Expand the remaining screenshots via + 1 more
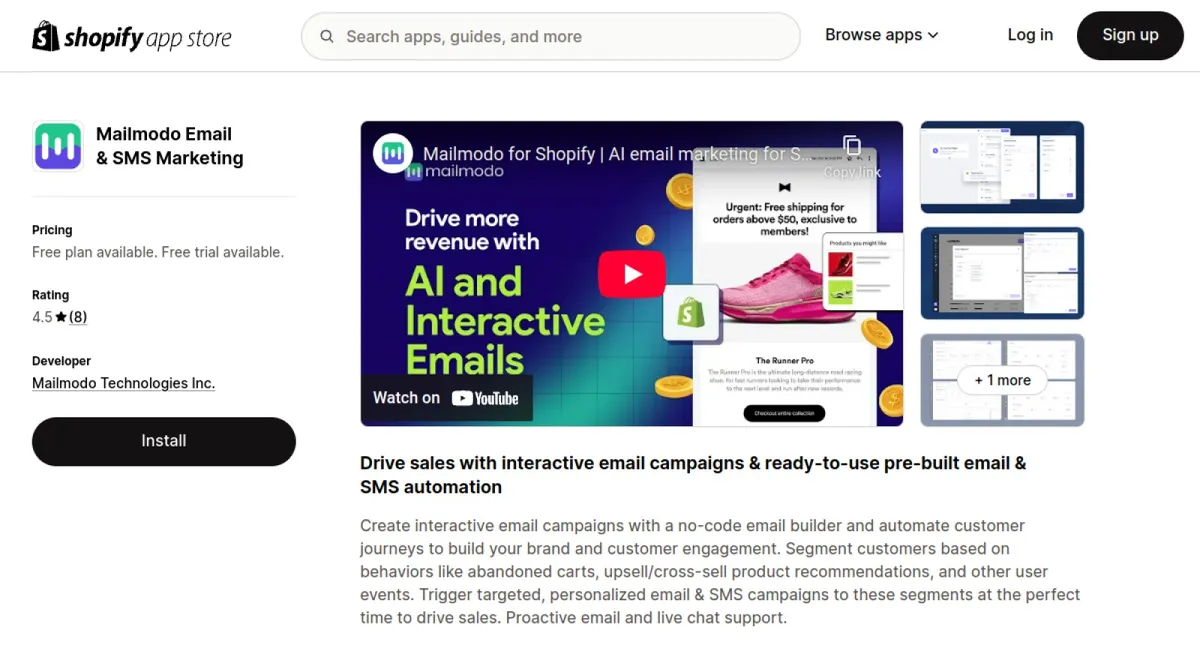The height and width of the screenshot is (650, 1200). [x=1001, y=381]
